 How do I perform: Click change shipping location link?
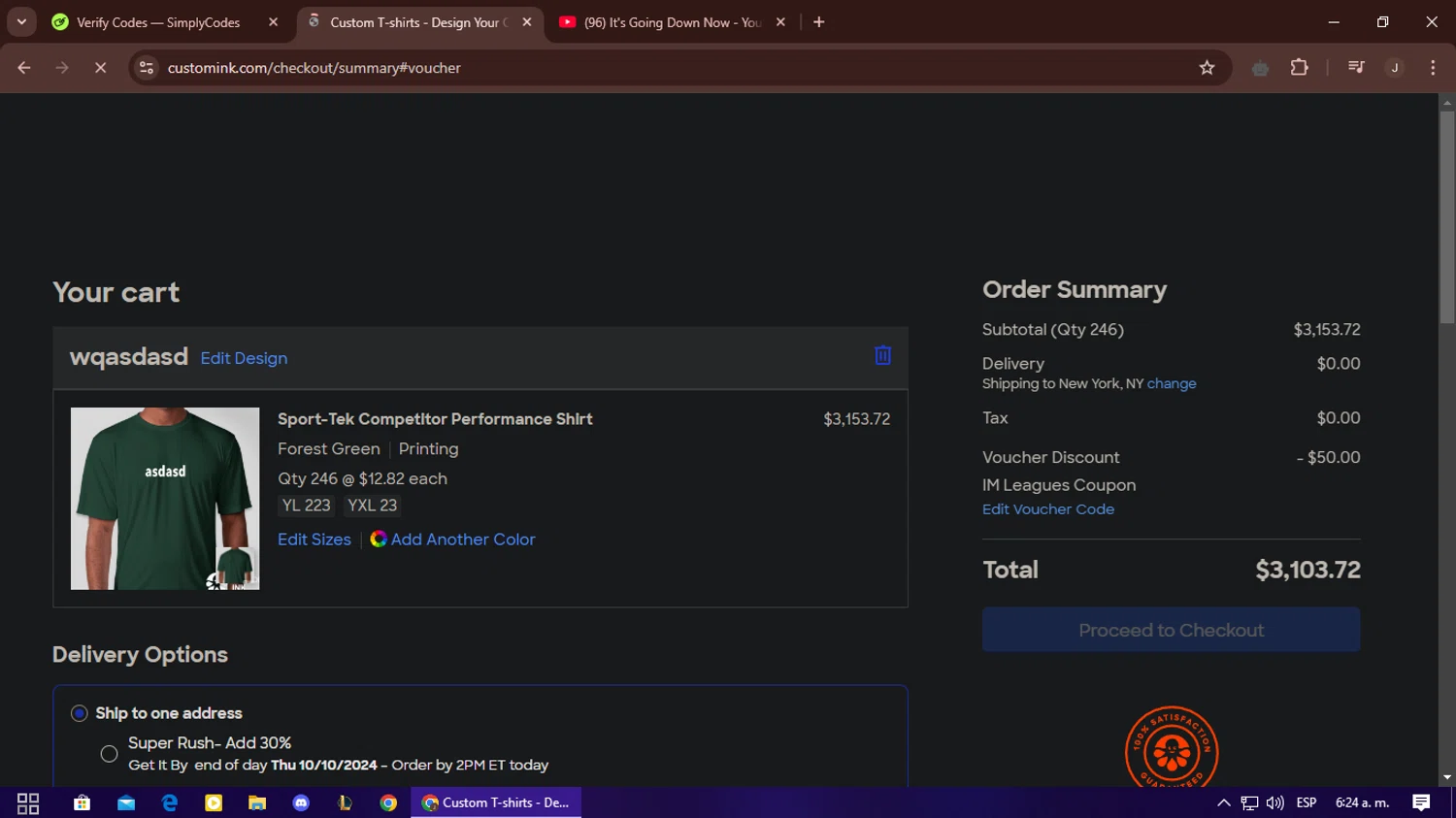(1172, 383)
